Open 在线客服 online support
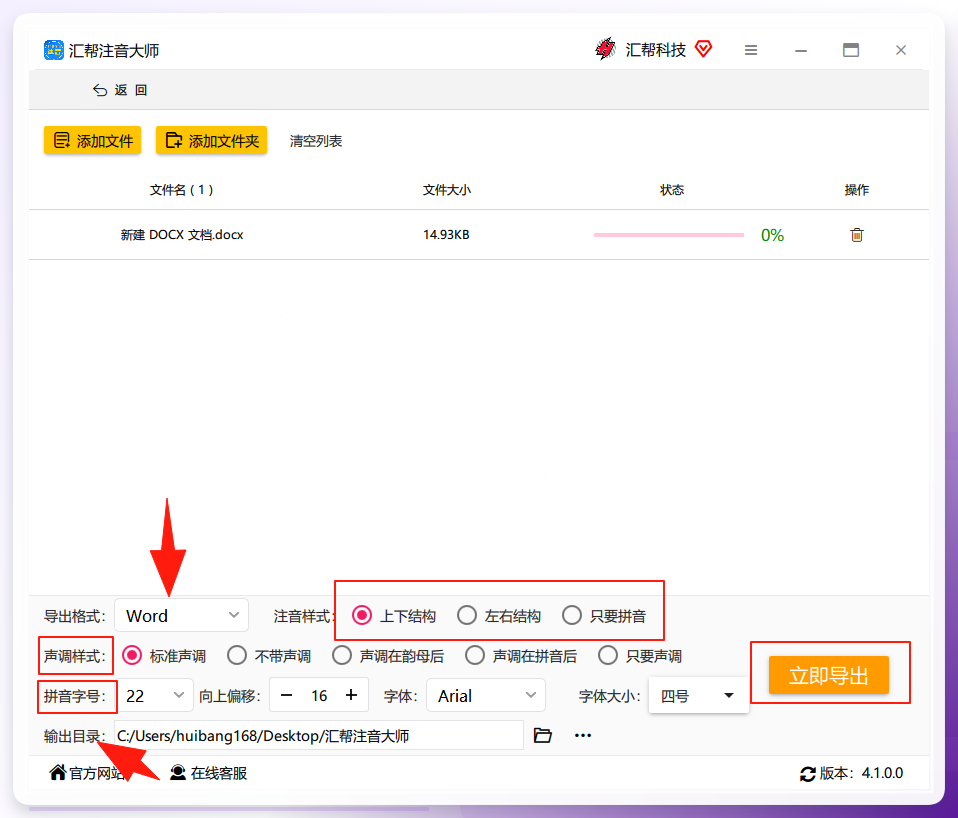The width and height of the screenshot is (958, 818). tap(208, 773)
